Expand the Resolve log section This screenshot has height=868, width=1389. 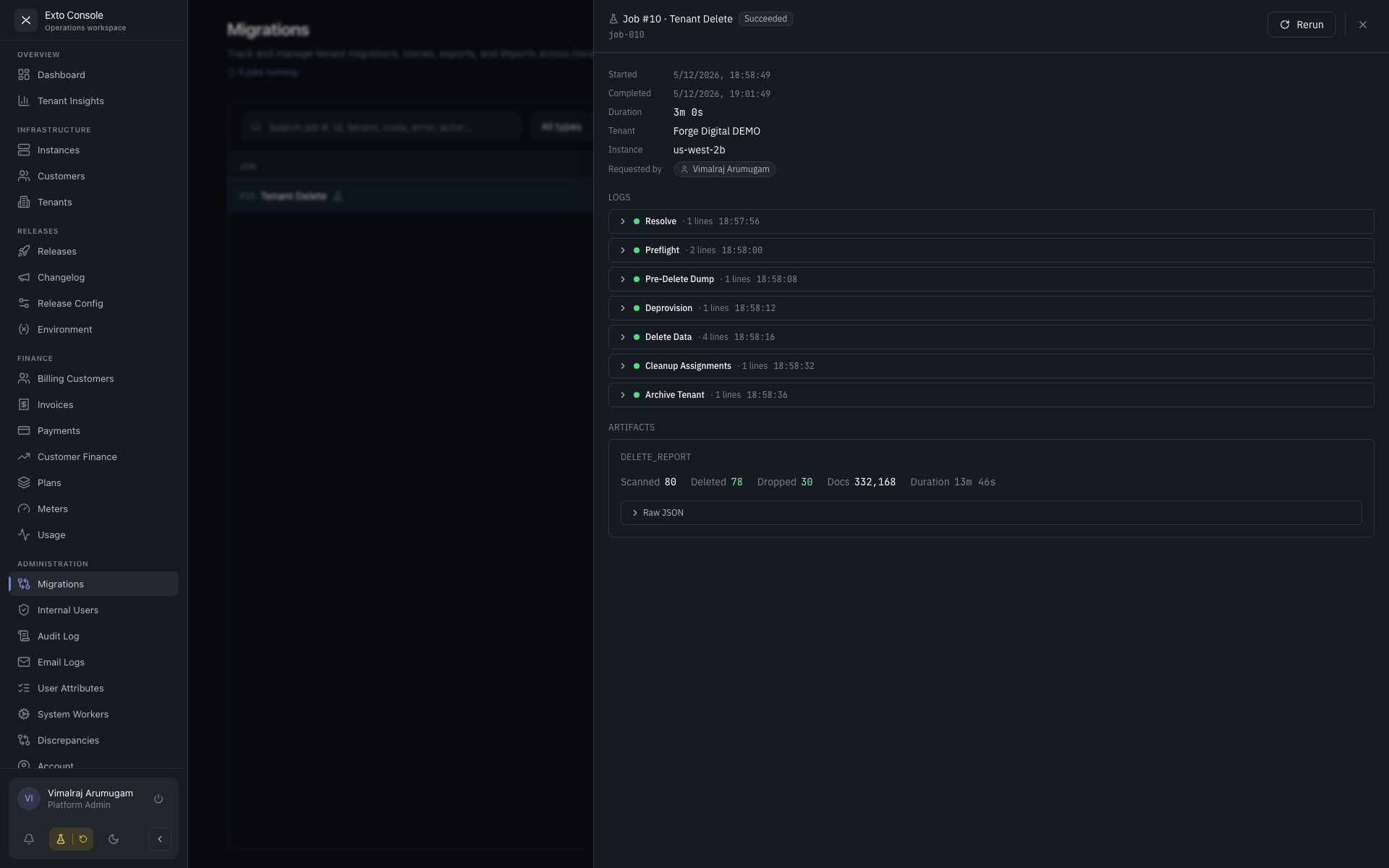click(990, 221)
